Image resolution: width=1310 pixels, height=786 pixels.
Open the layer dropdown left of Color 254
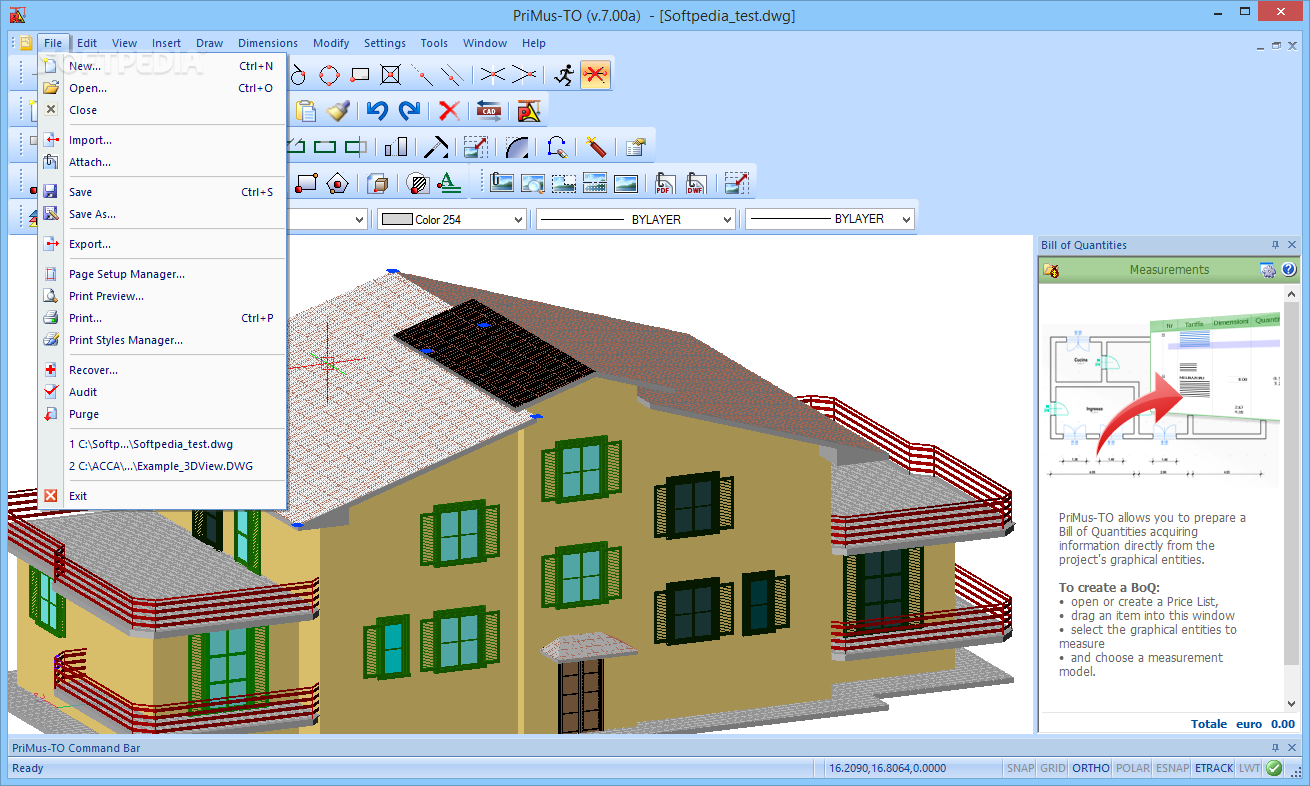[x=361, y=219]
